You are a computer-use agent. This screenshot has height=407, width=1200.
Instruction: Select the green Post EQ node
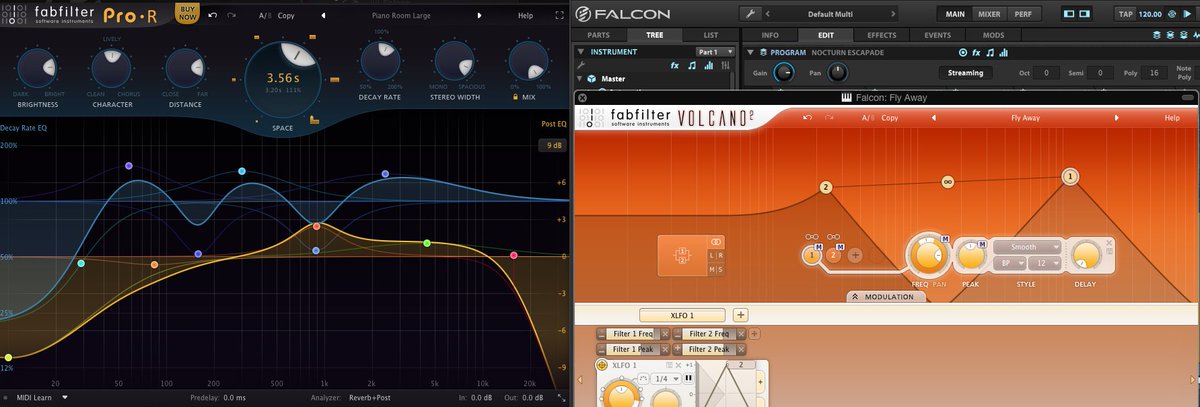pos(427,243)
